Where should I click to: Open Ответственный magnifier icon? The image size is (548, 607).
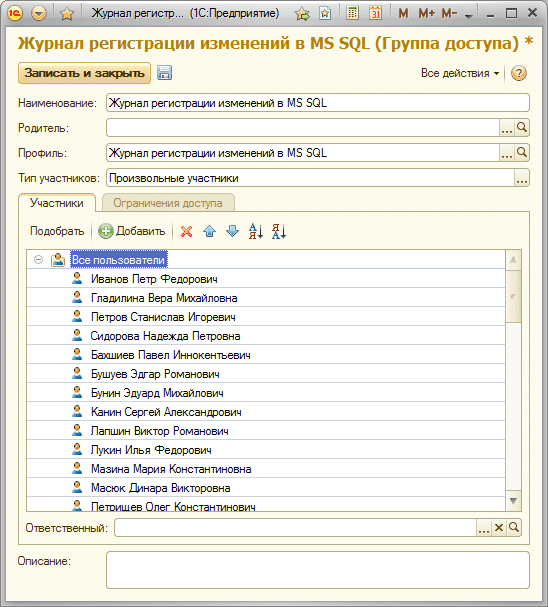pos(514,528)
